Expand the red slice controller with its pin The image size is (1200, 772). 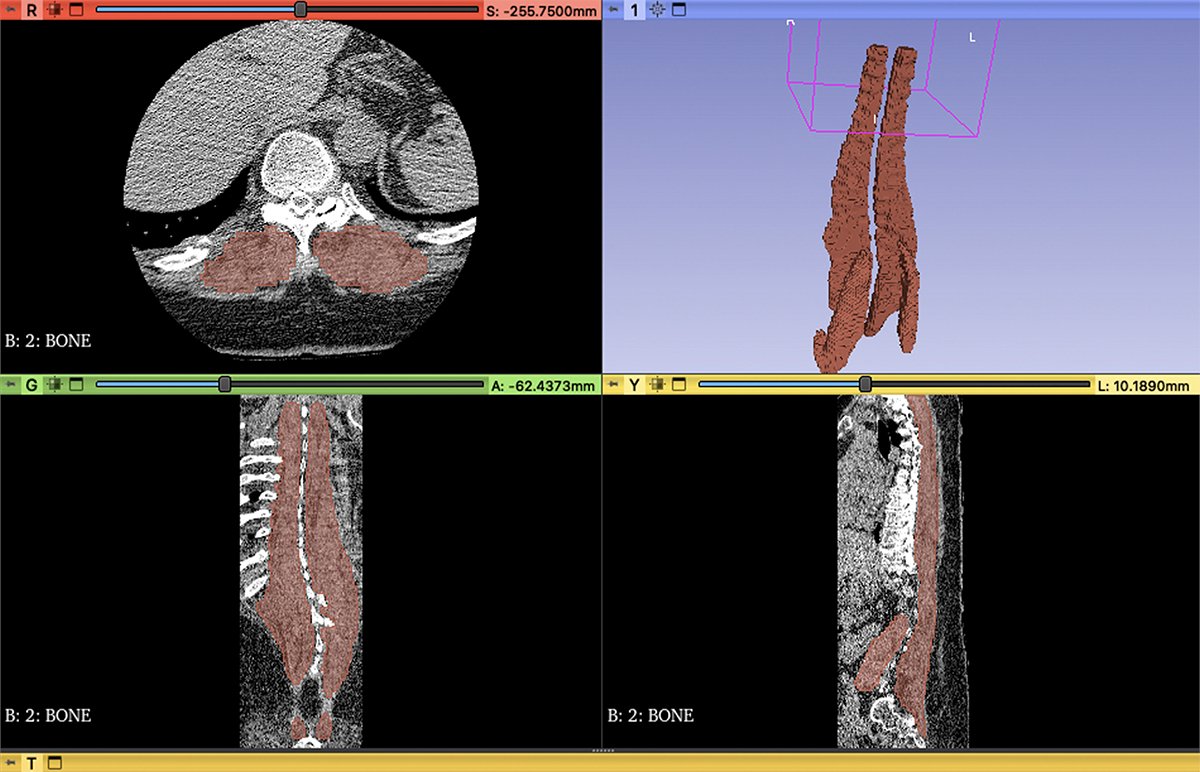12,10
